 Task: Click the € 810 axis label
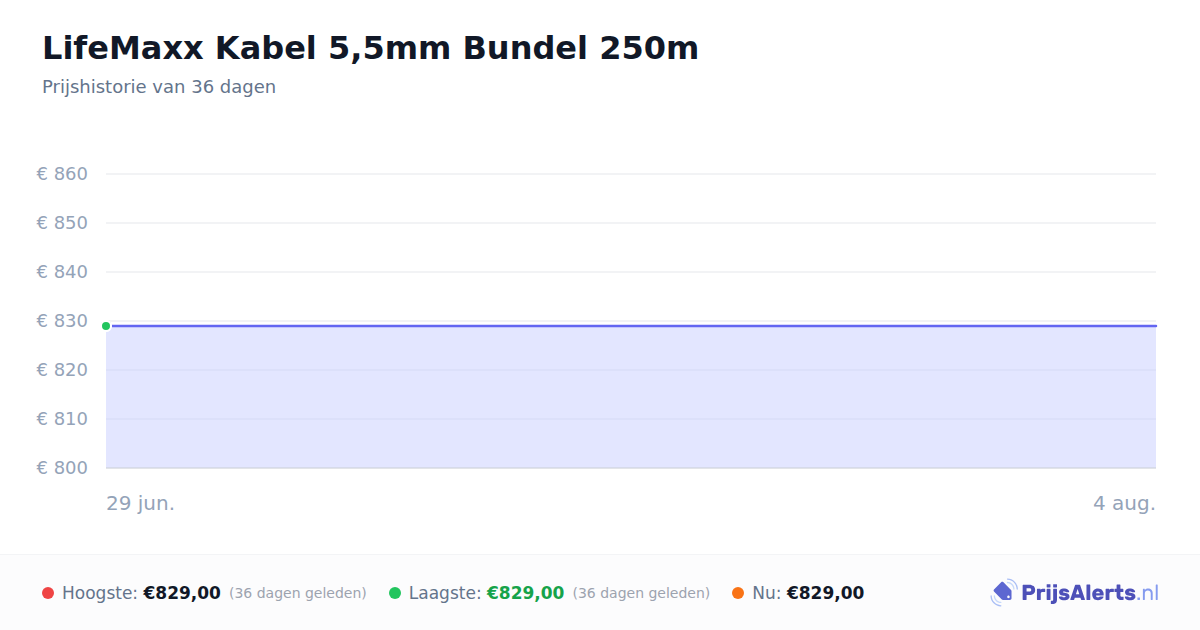point(62,419)
